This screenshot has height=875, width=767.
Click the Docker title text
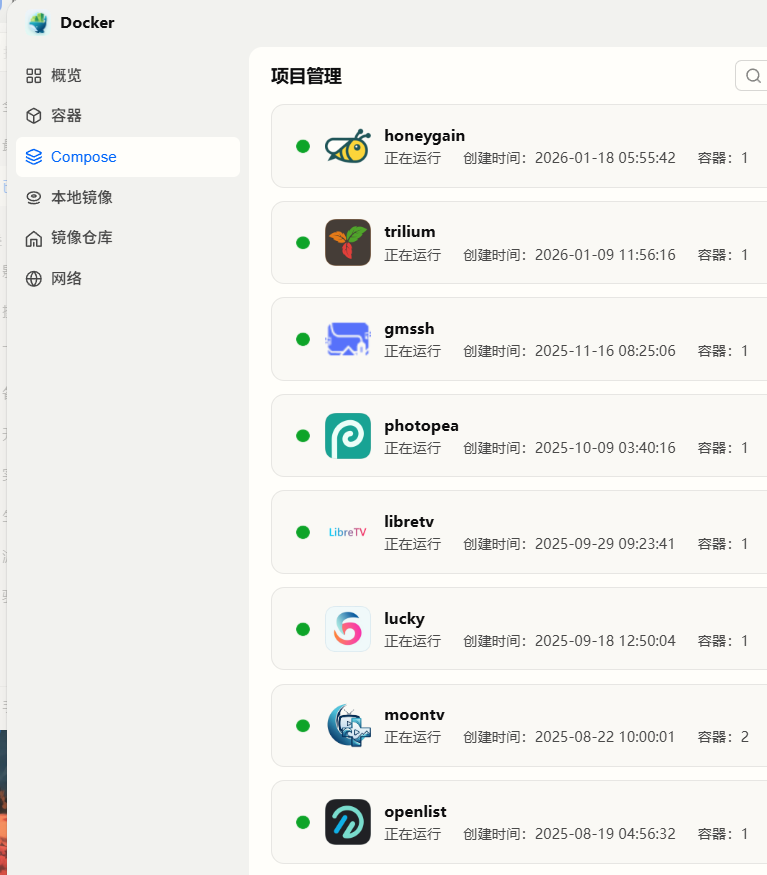[x=87, y=23]
